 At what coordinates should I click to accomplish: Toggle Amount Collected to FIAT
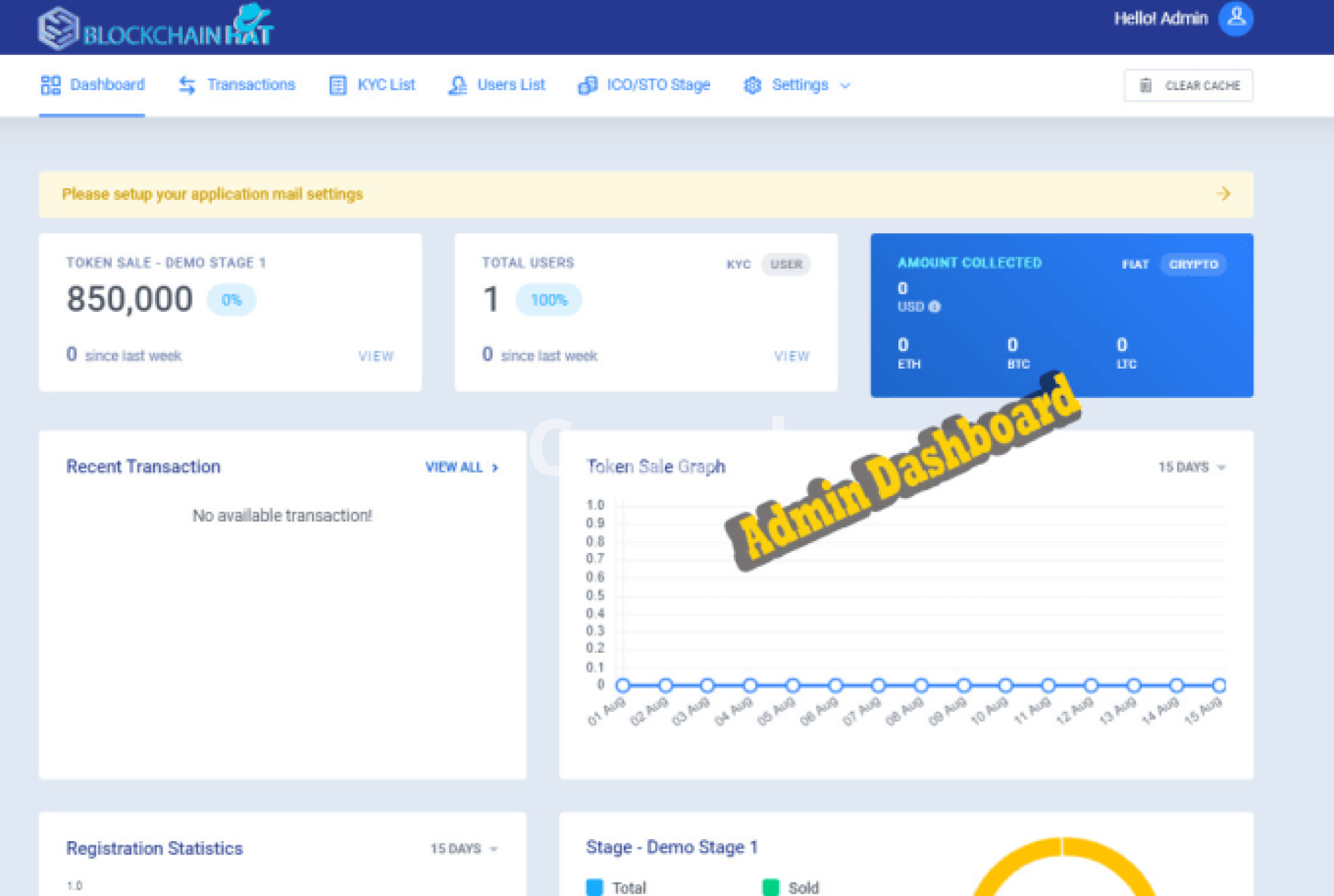click(1135, 264)
